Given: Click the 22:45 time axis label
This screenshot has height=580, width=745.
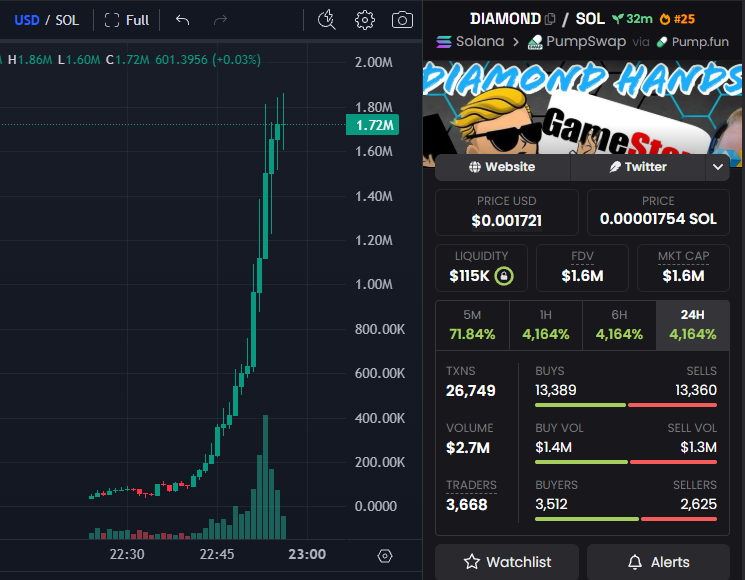Looking at the screenshot, I should 217,554.
